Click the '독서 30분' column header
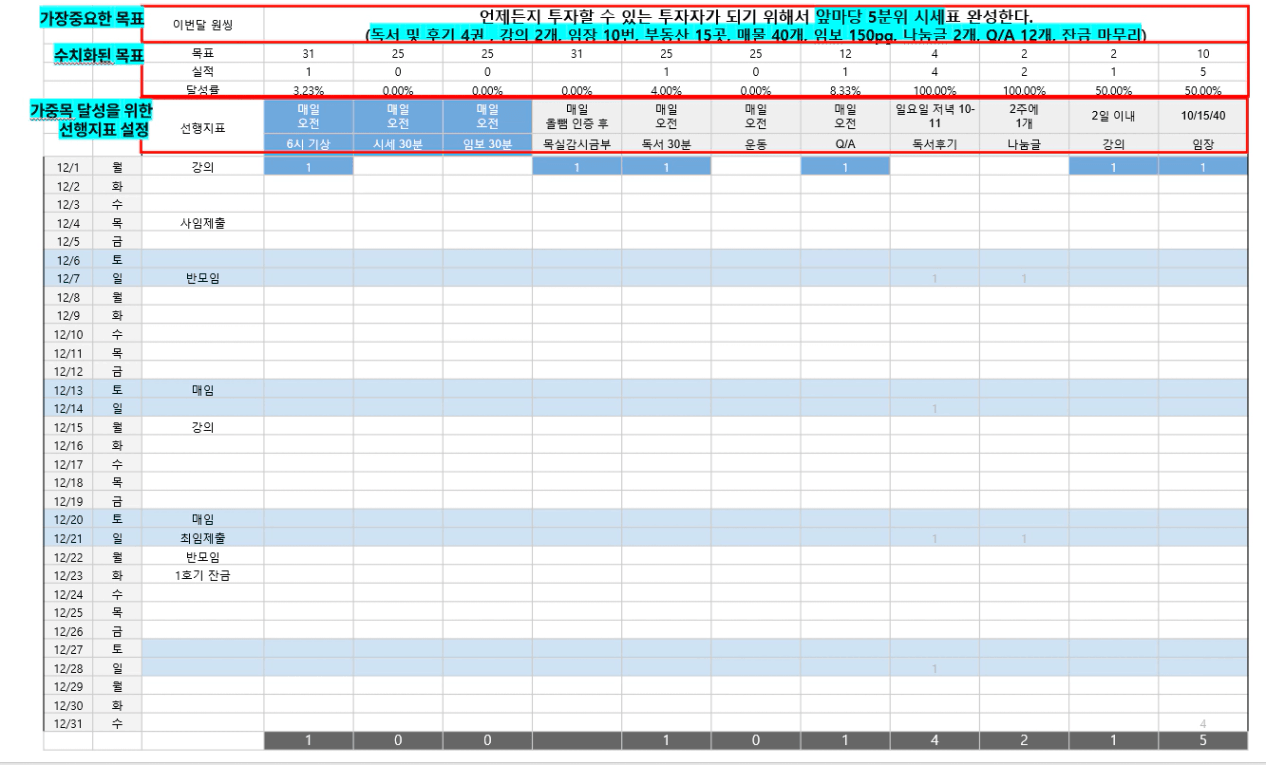Screen dimensions: 1266x765 click(666, 144)
